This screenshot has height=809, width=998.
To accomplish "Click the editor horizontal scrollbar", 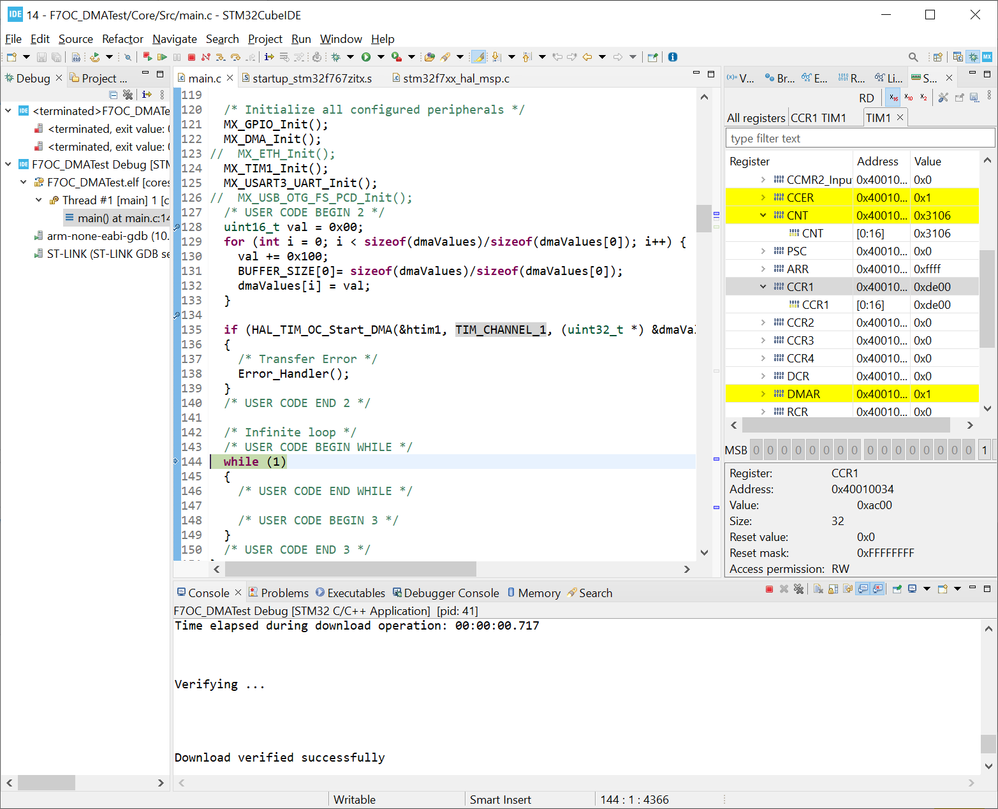I will coord(350,568).
